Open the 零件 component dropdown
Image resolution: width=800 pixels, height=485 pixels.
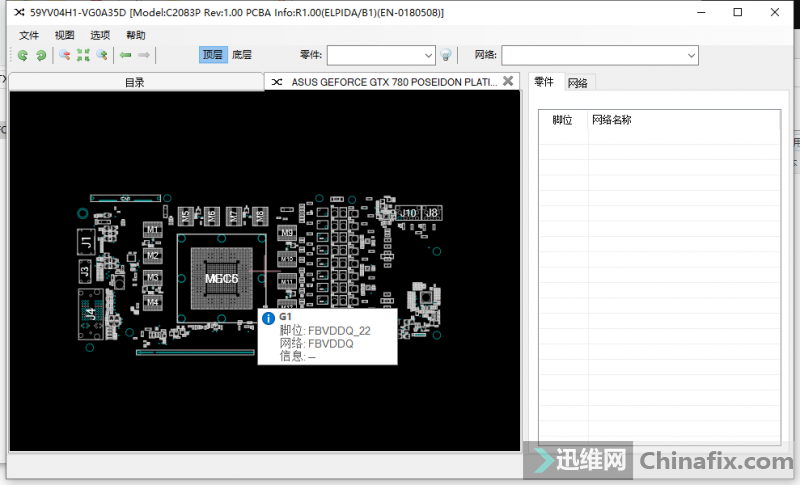[x=428, y=56]
